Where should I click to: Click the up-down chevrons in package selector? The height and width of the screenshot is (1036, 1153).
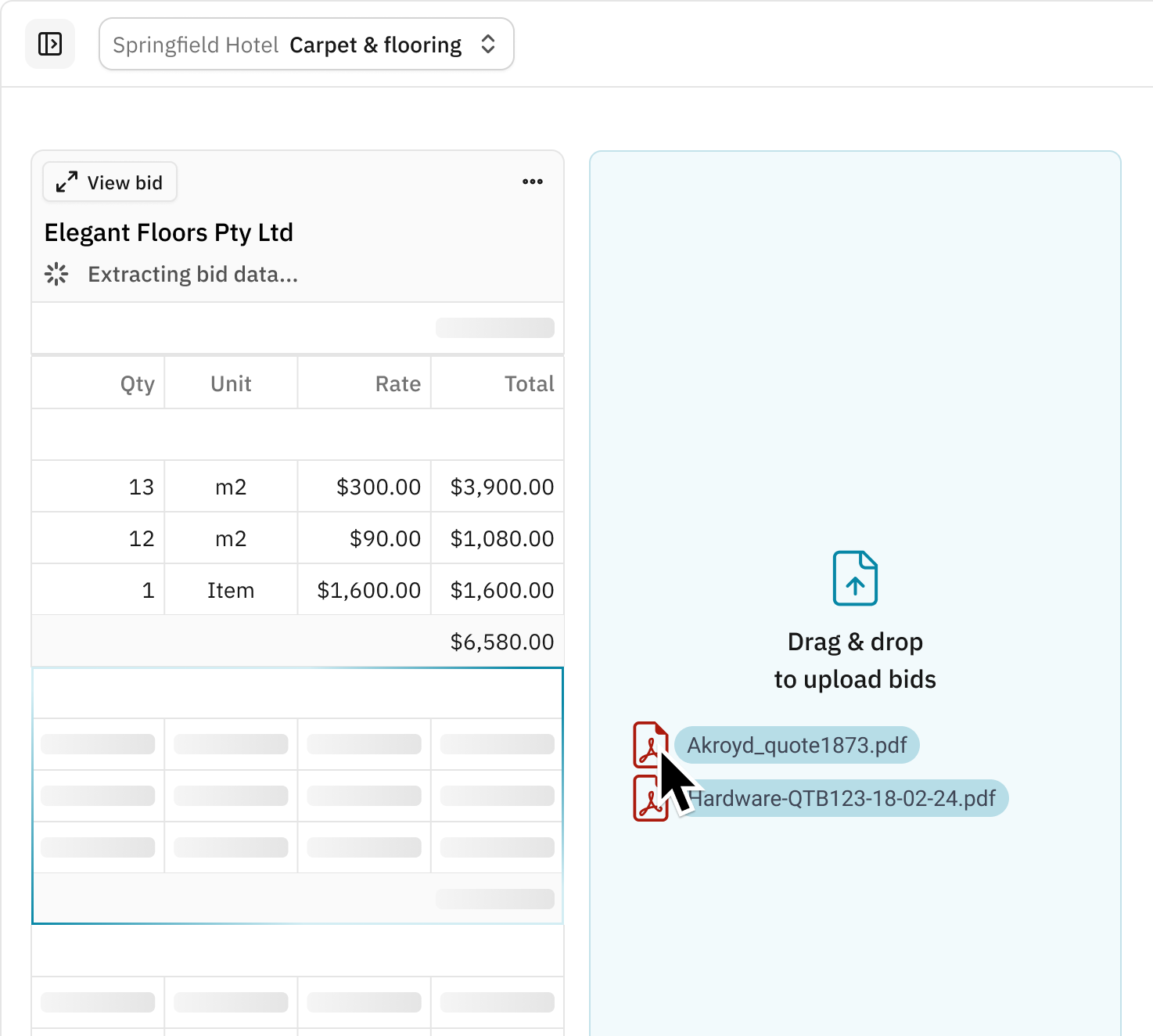488,45
